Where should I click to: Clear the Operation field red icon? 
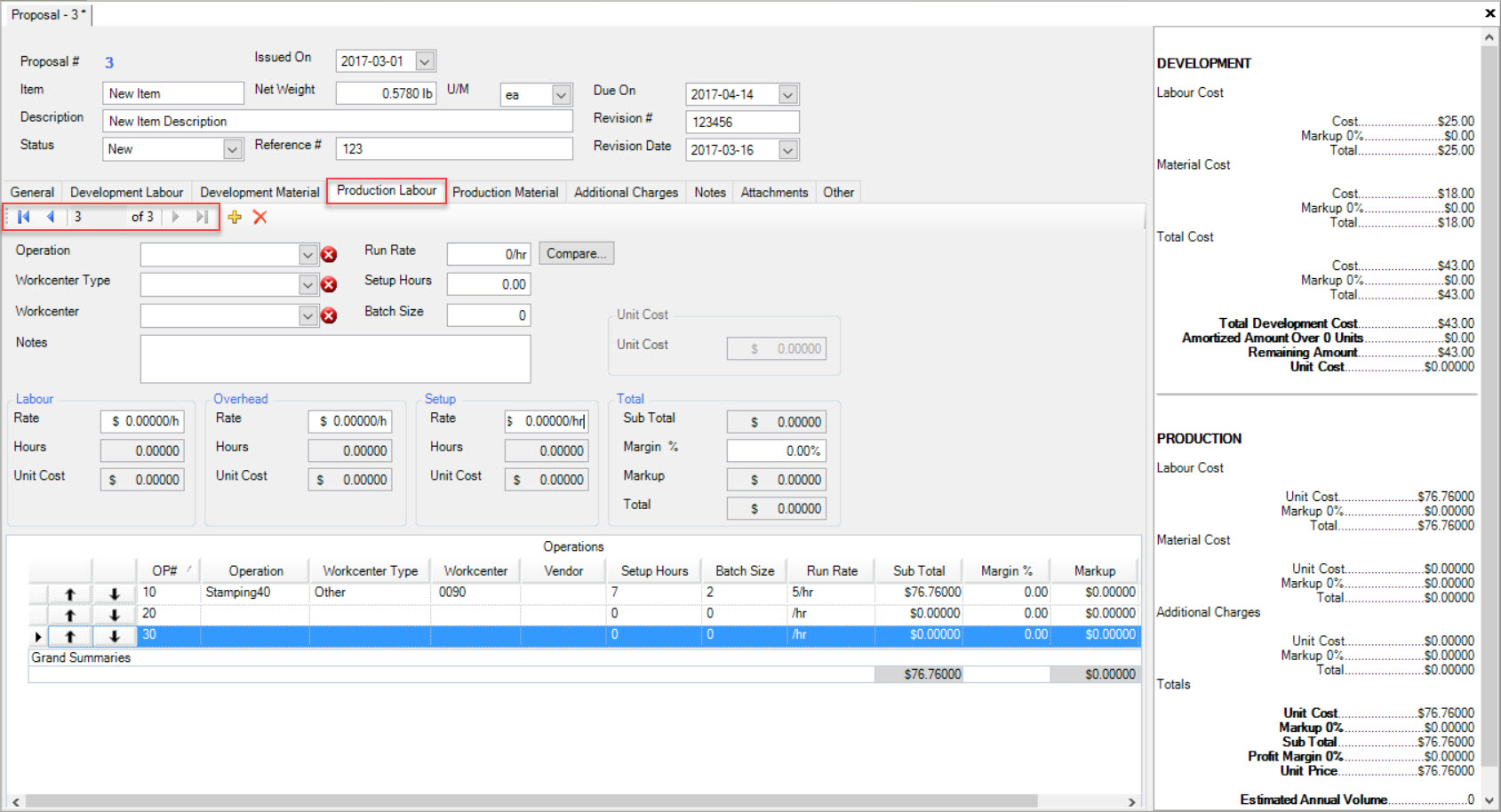(x=329, y=255)
